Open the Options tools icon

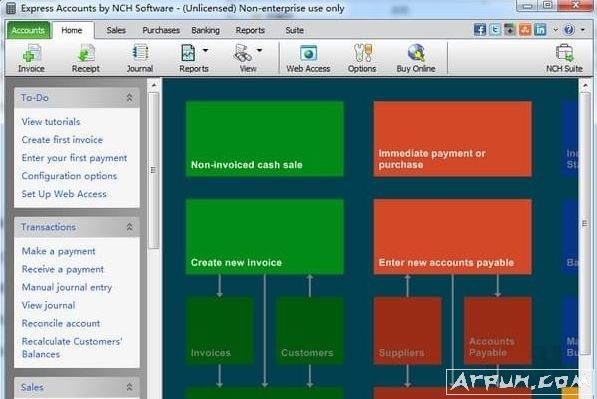click(x=362, y=53)
